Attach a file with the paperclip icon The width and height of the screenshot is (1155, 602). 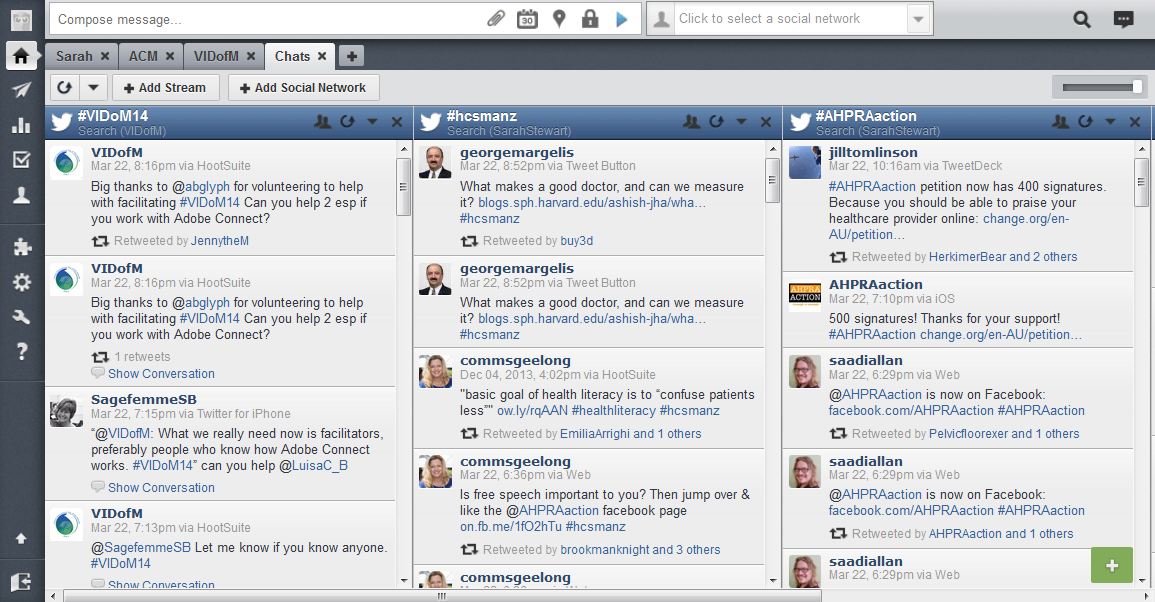click(x=496, y=19)
